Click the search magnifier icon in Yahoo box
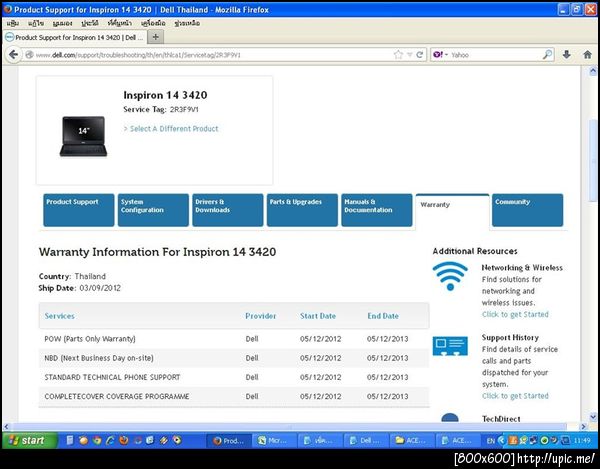600x469 pixels. [548, 55]
